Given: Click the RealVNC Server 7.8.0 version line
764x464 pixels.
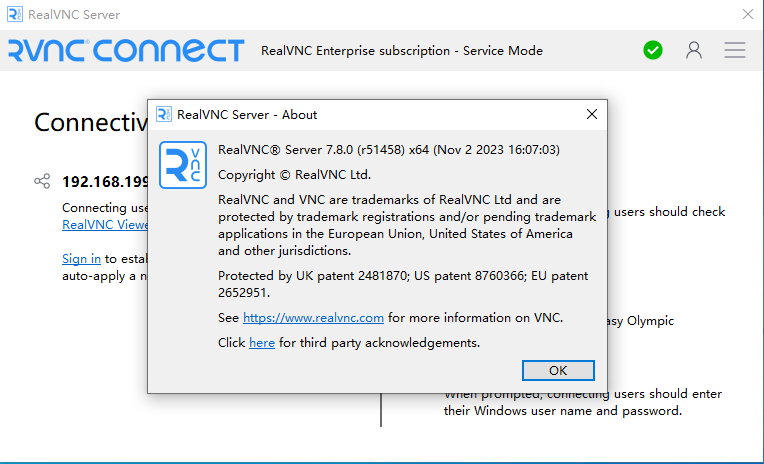Looking at the screenshot, I should [388, 150].
